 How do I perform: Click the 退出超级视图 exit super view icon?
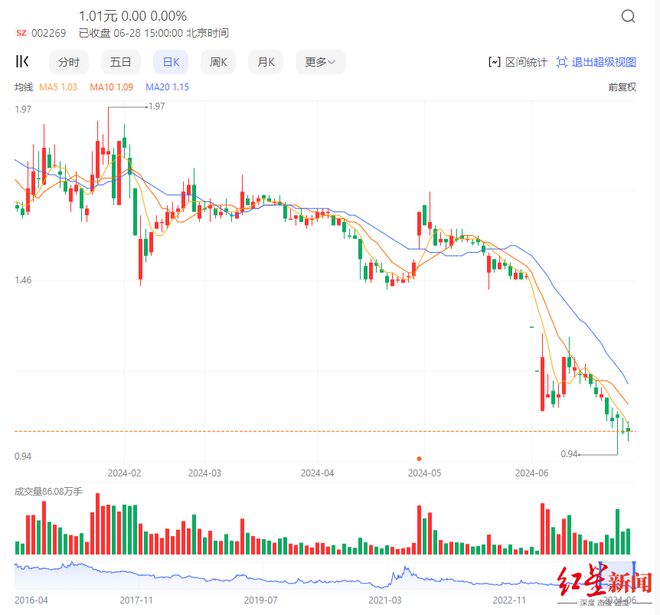[562, 62]
